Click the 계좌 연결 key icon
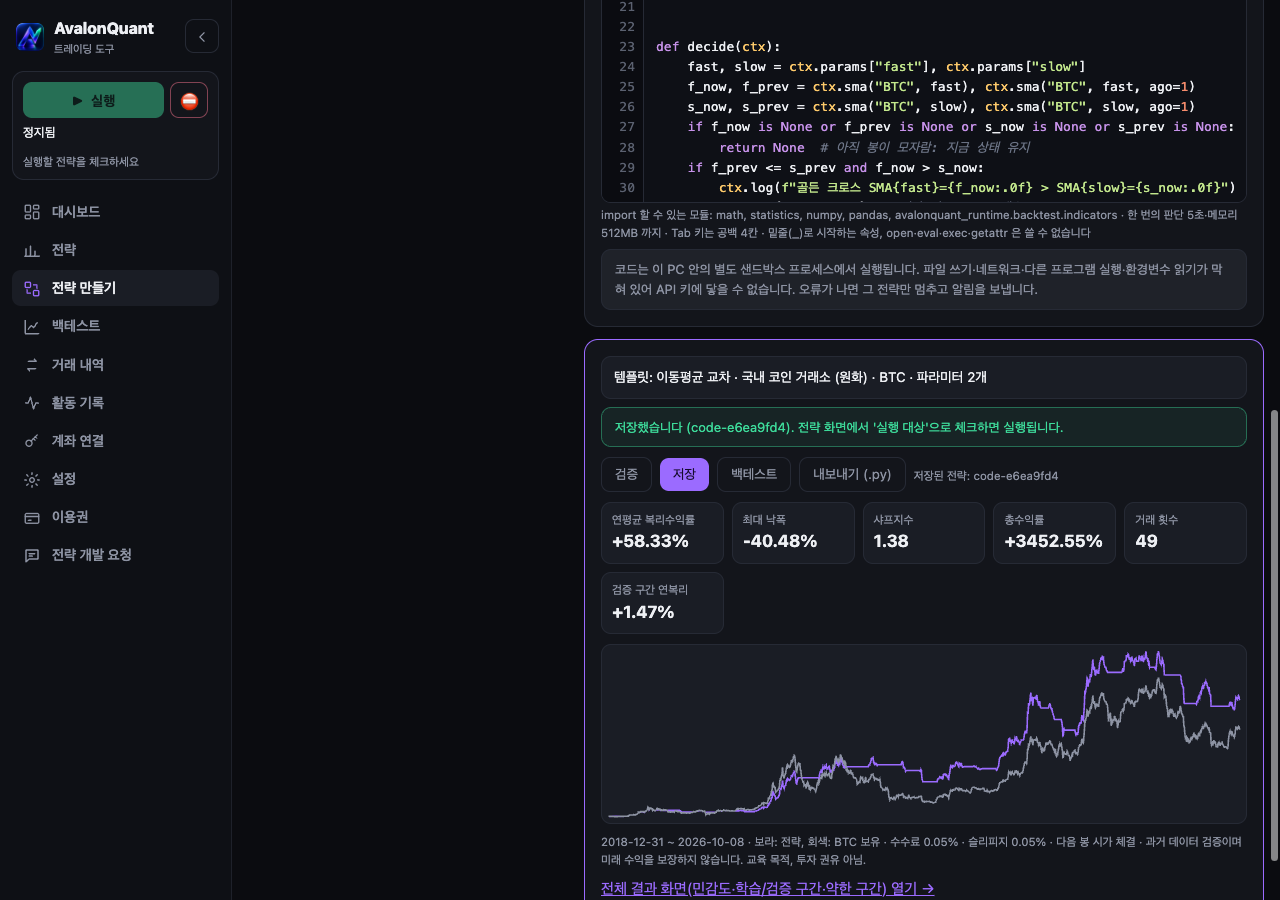The image size is (1280, 900). click(32, 441)
